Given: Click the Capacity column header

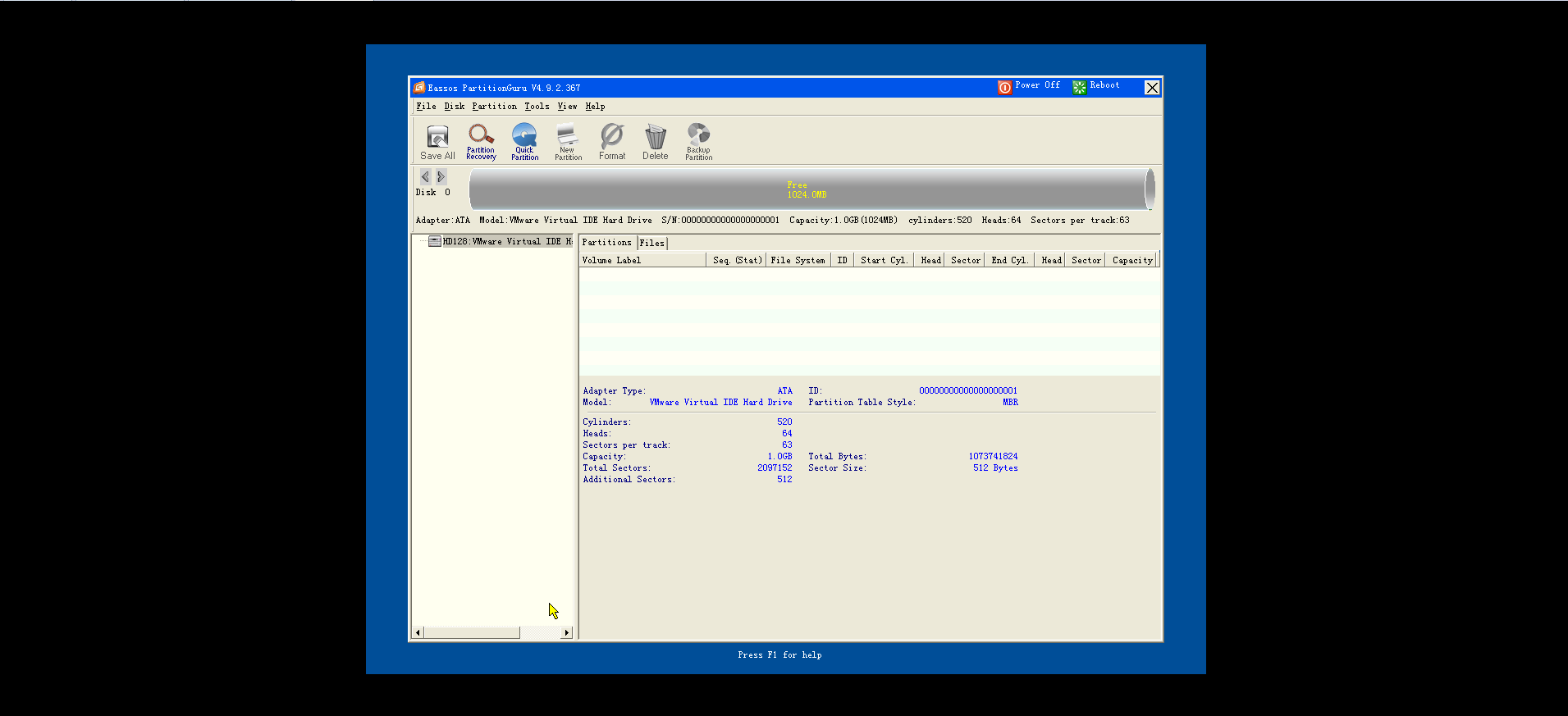Looking at the screenshot, I should [x=1132, y=260].
